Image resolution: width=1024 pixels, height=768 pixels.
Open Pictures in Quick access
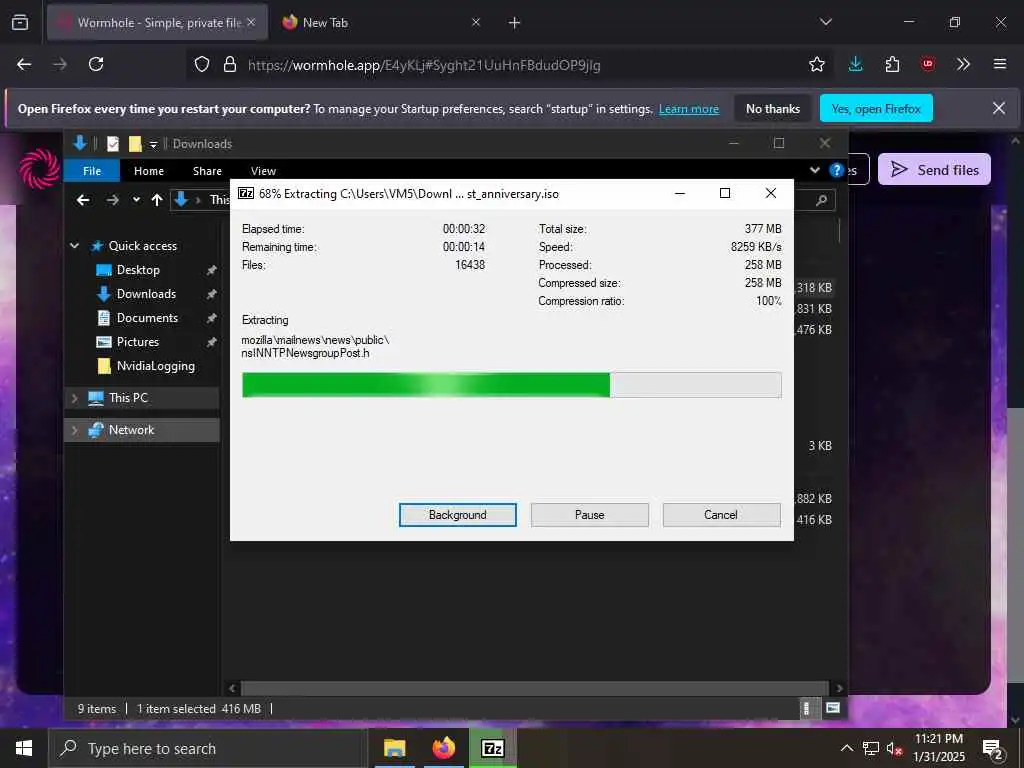(137, 342)
